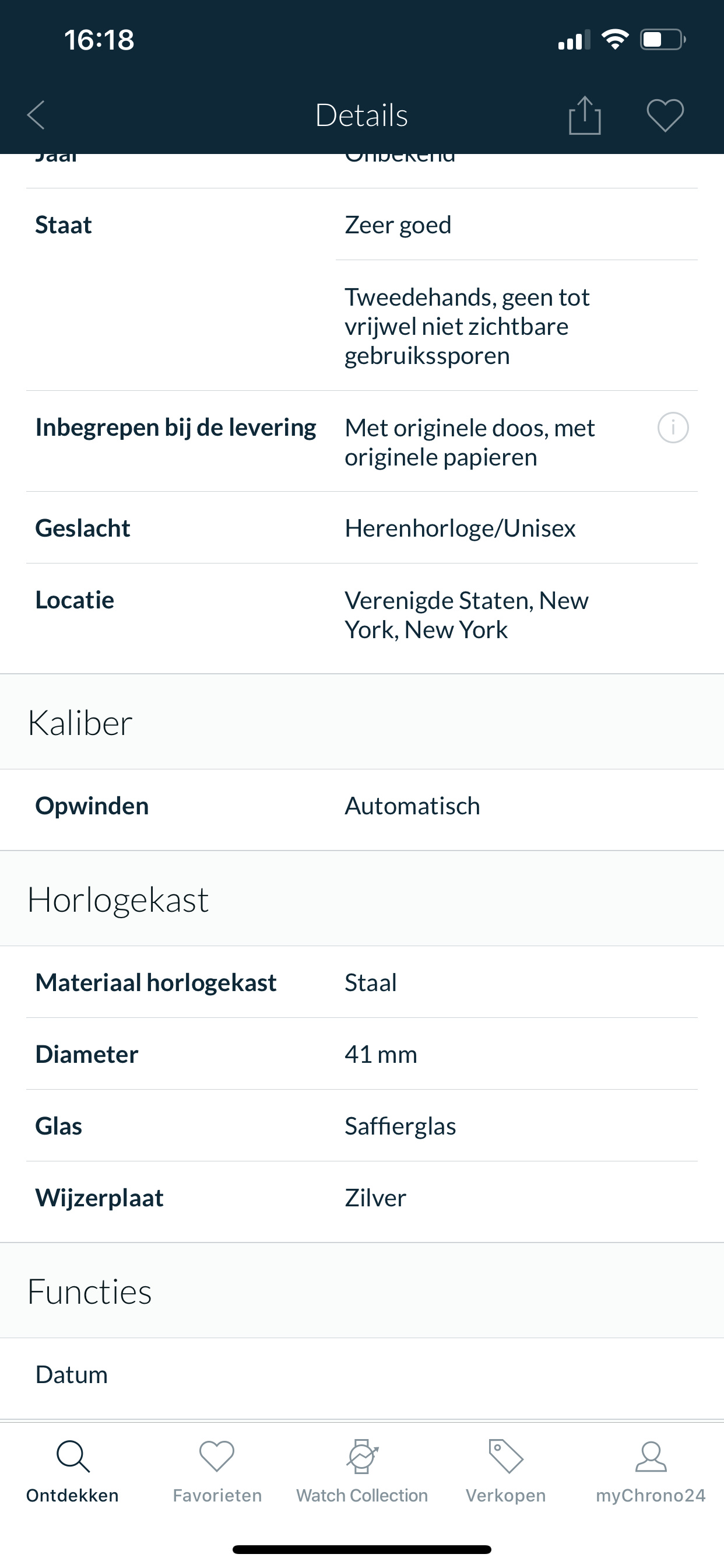Go to the myChrono24 profile tab

tap(651, 1472)
